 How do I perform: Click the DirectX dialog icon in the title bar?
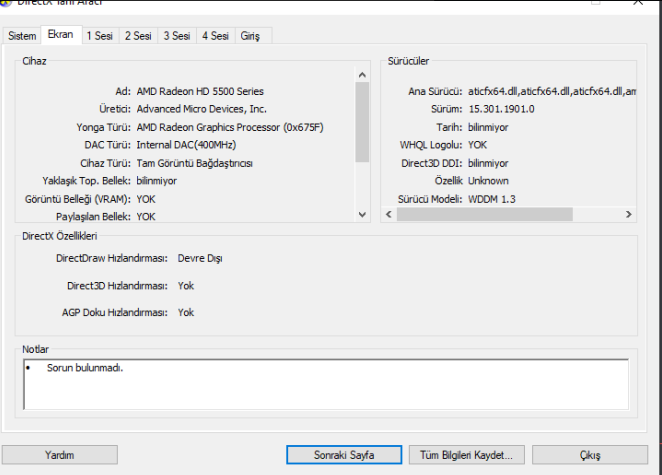click(x=5, y=3)
